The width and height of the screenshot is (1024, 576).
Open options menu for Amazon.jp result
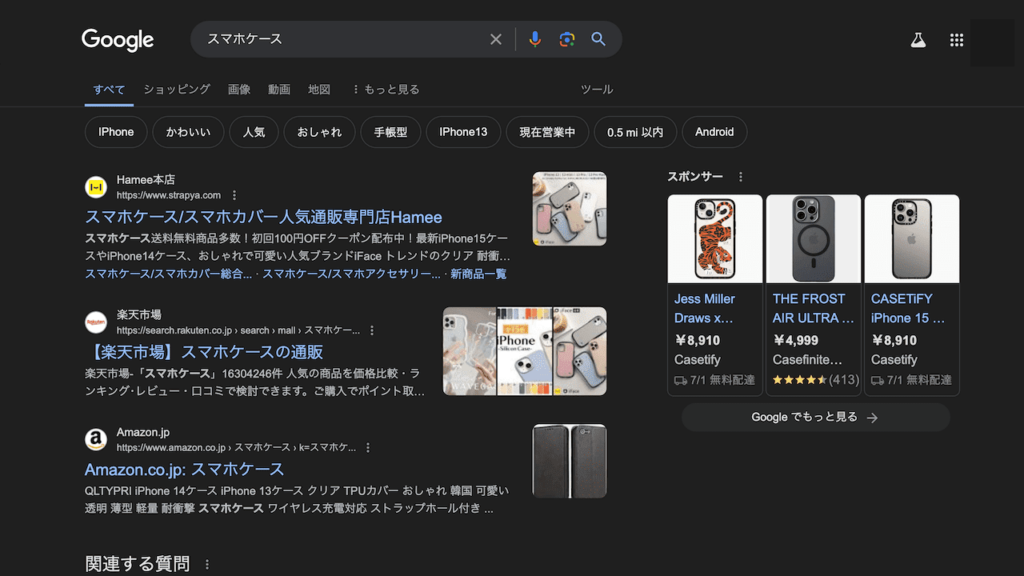[x=368, y=448]
